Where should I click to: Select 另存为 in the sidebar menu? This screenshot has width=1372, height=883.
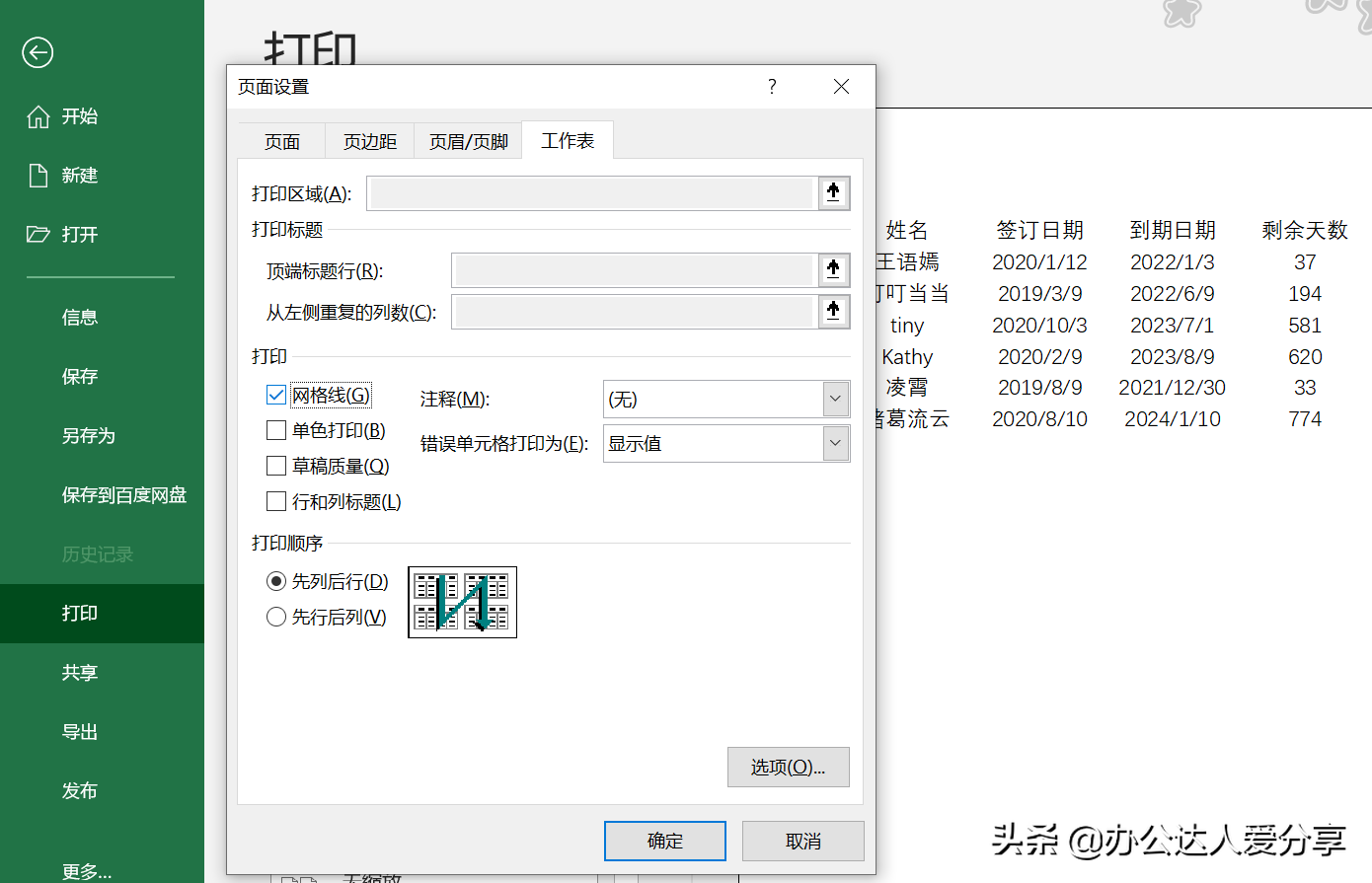pyautogui.click(x=89, y=436)
